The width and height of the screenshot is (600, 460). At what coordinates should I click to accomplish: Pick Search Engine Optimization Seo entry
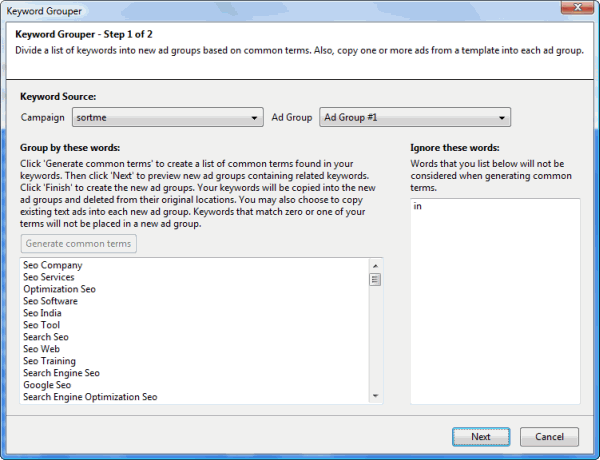coord(90,397)
